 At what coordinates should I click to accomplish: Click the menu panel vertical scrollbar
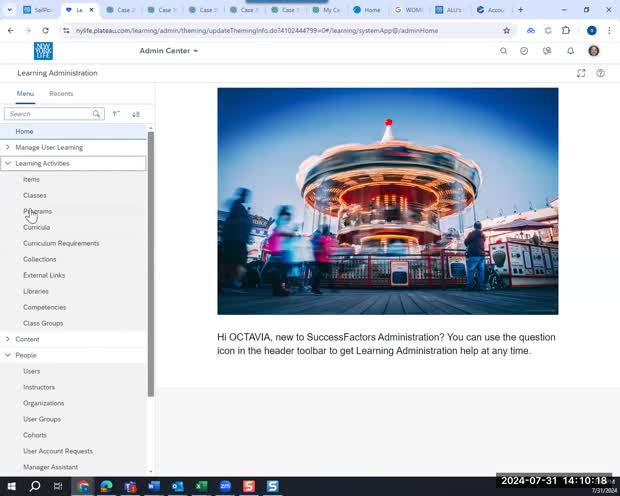pyautogui.click(x=151, y=264)
